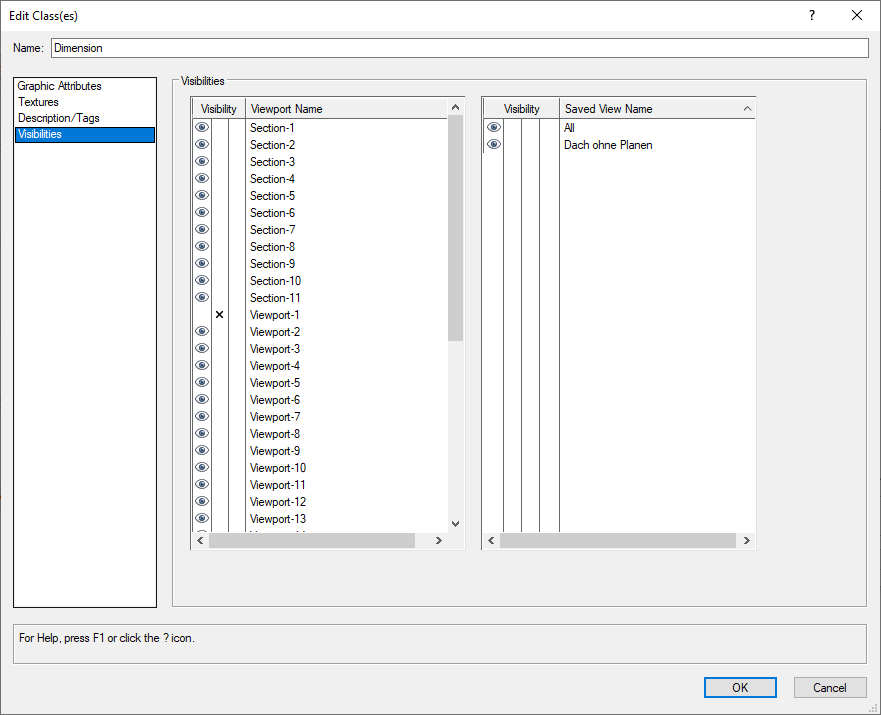Toggle visibility eye for saved view All
881x715 pixels.
click(x=492, y=127)
